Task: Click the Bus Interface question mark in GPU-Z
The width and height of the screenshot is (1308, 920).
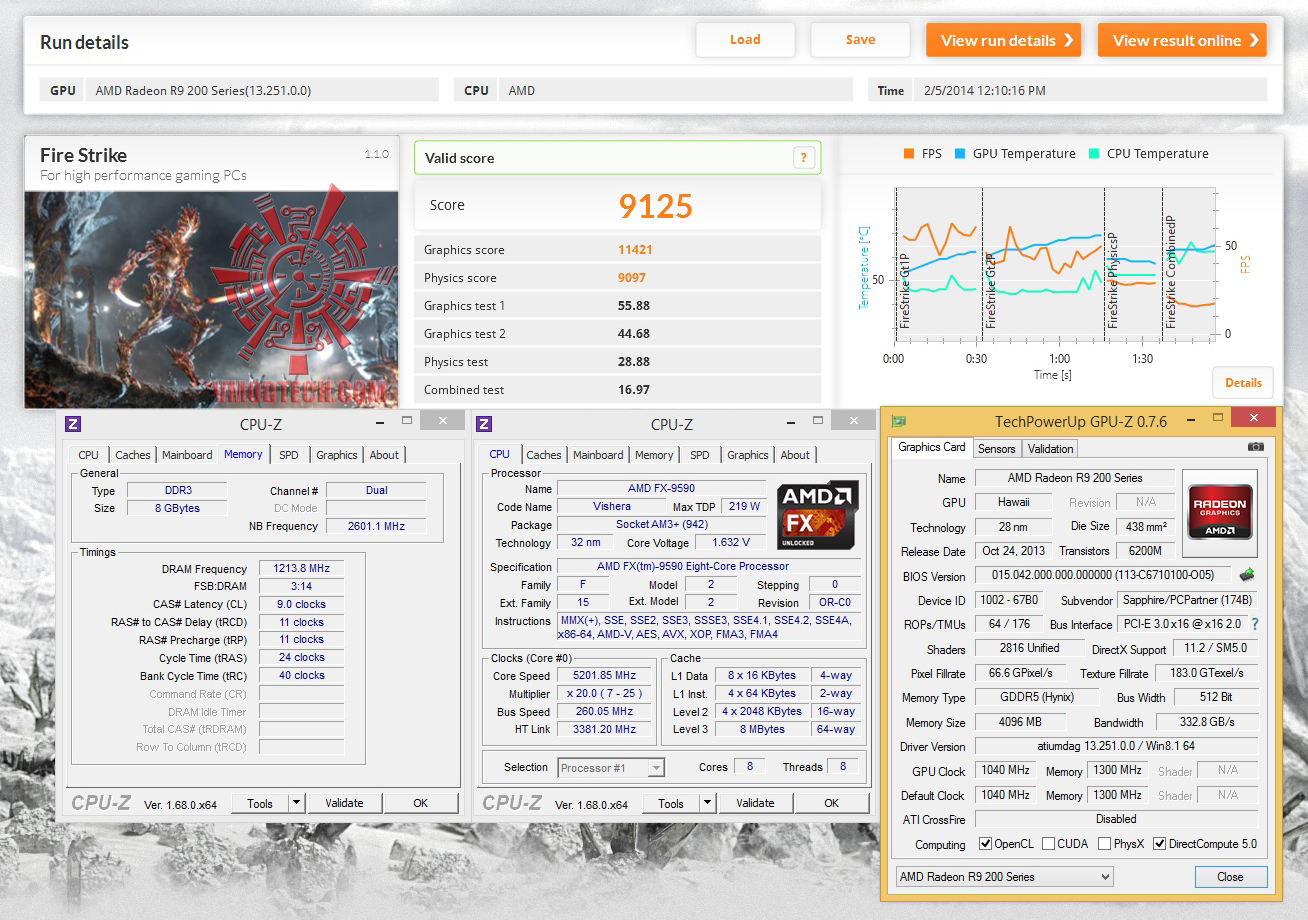Action: 1256,624
